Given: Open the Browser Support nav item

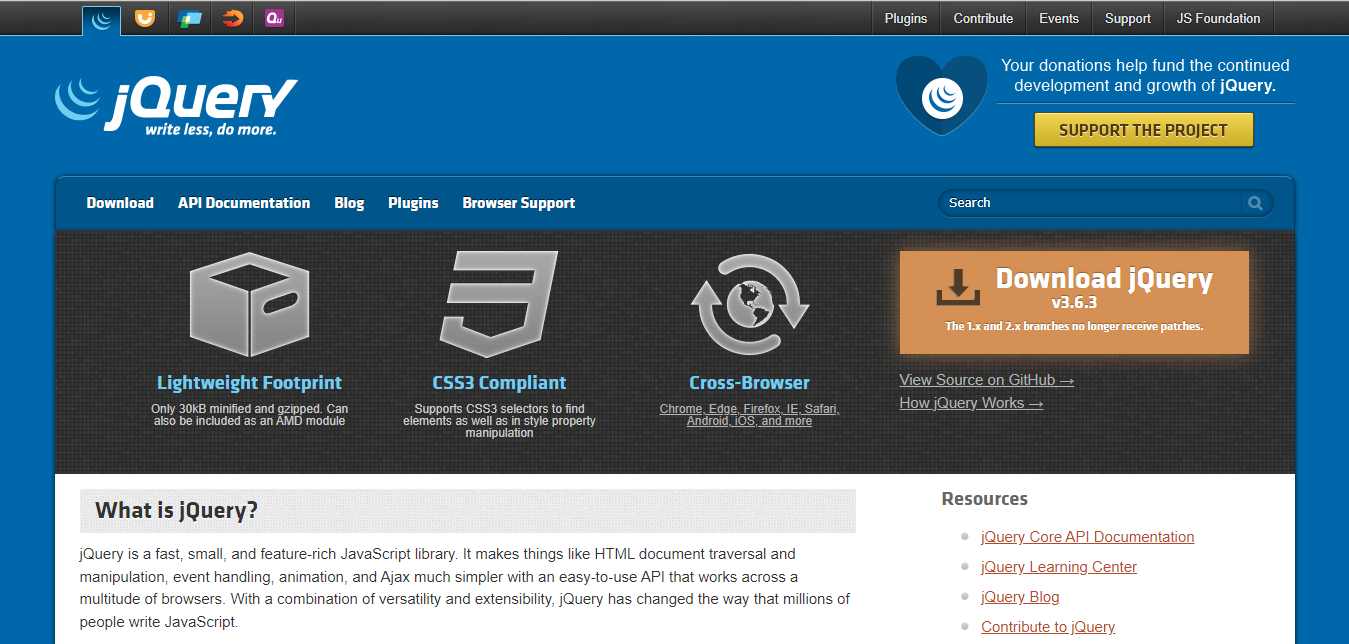Looking at the screenshot, I should pos(519,203).
